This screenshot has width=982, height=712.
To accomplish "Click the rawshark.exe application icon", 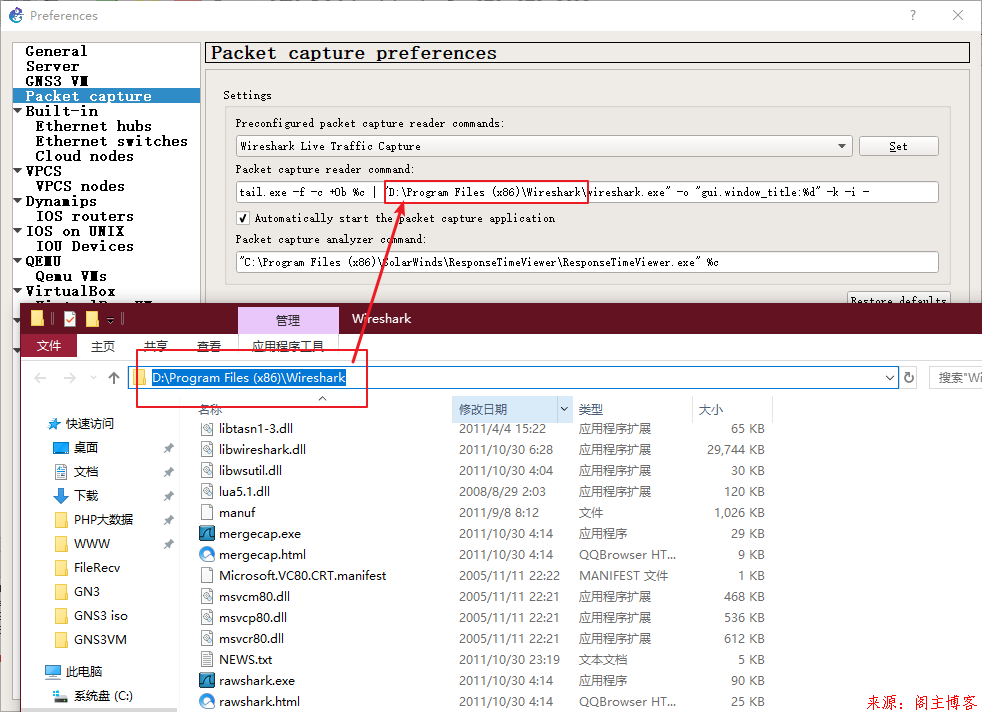I will coord(207,680).
